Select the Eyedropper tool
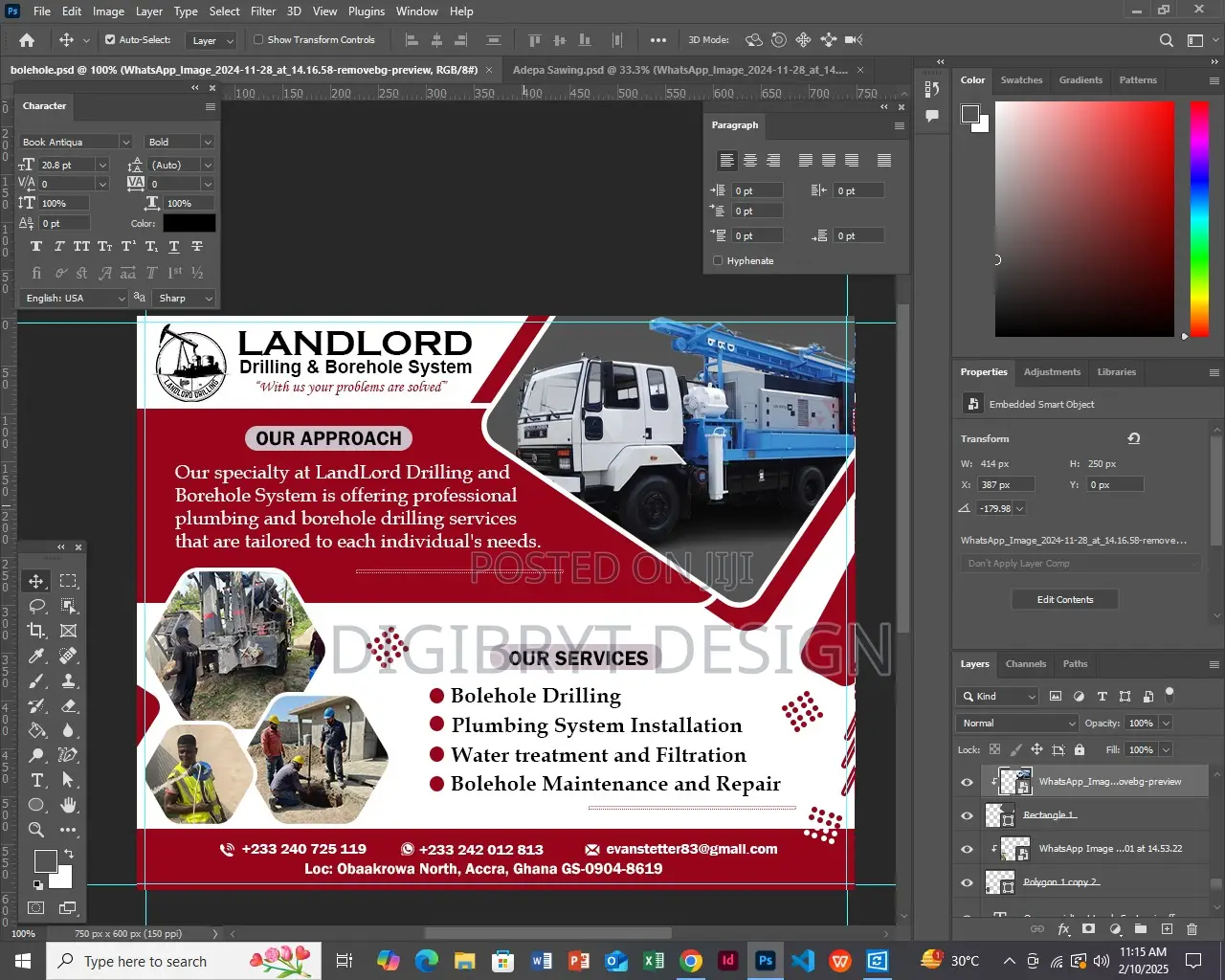This screenshot has width=1225, height=980. point(36,656)
